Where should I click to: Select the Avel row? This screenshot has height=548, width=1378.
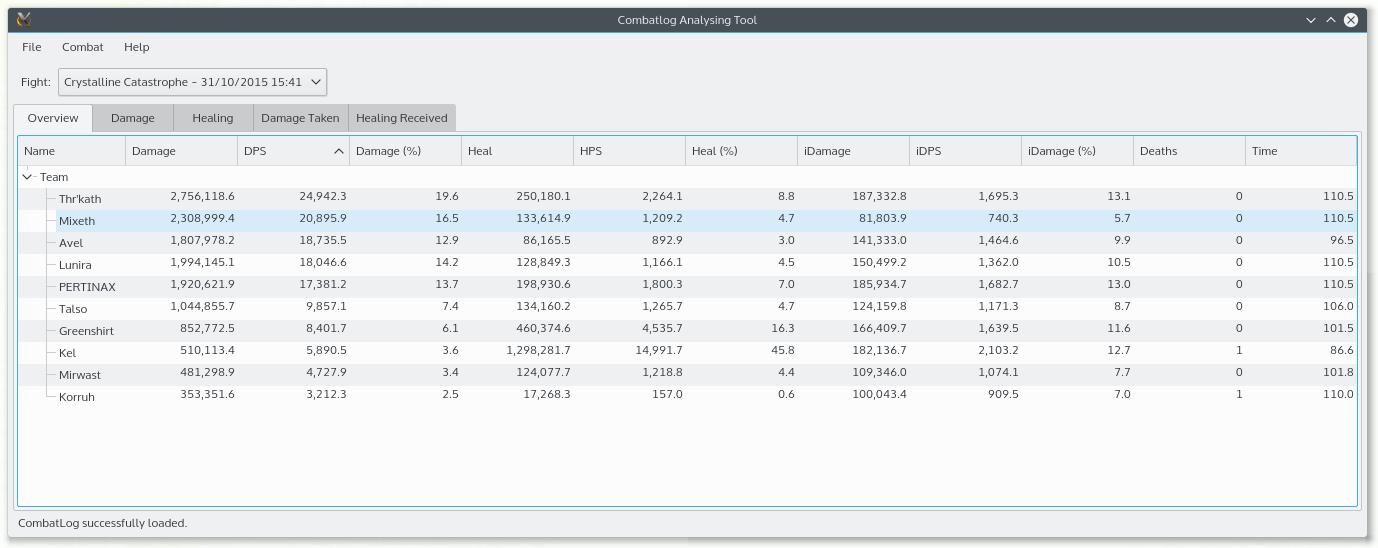[687, 242]
